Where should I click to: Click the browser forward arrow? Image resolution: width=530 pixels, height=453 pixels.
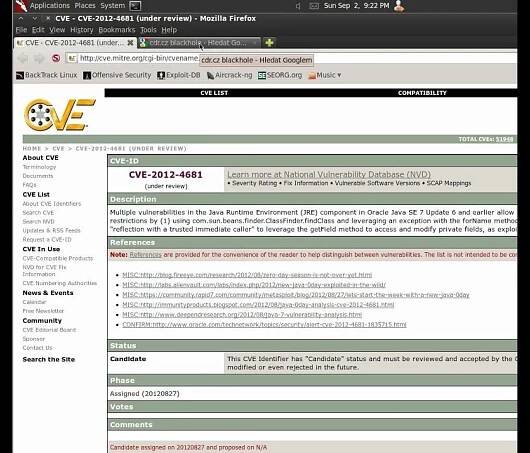39,58
